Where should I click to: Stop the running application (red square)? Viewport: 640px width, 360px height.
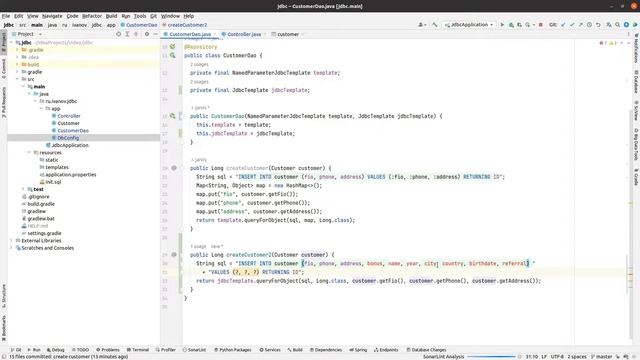tap(541, 25)
